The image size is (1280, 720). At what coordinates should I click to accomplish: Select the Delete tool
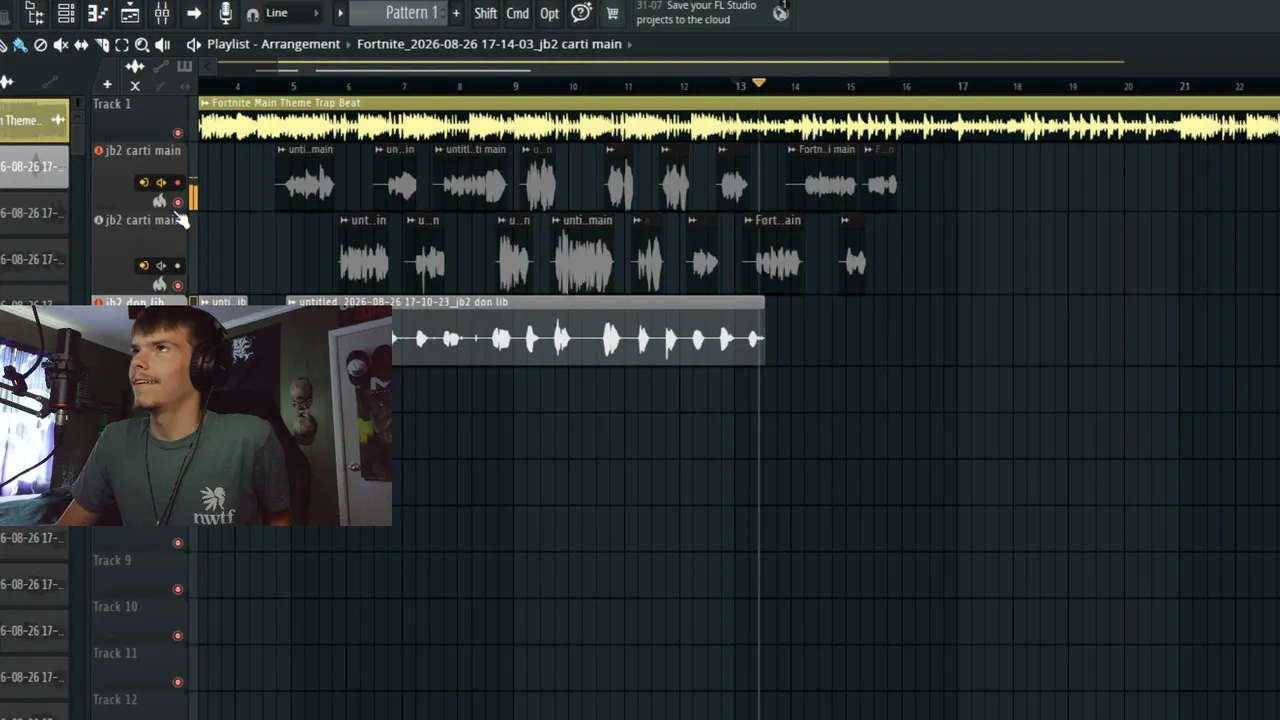(40, 45)
